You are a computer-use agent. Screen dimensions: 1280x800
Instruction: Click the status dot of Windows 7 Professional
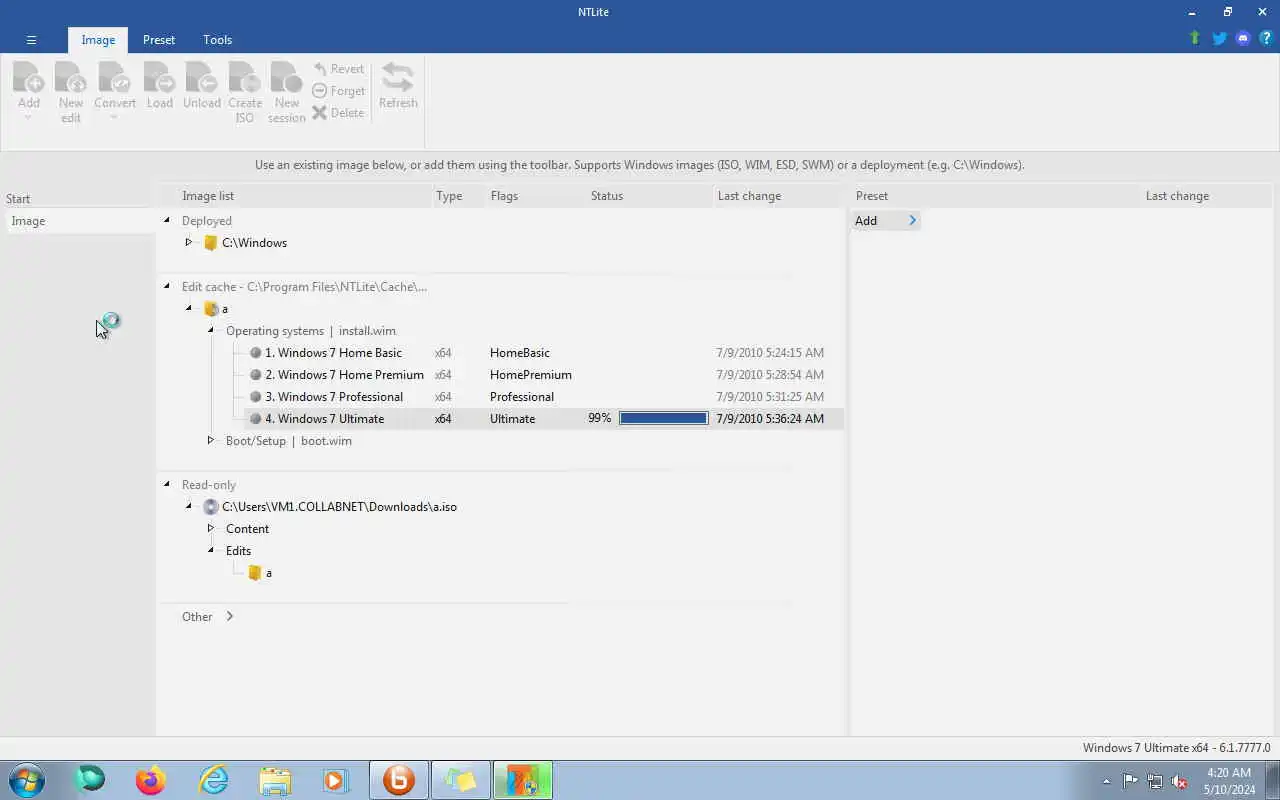256,397
